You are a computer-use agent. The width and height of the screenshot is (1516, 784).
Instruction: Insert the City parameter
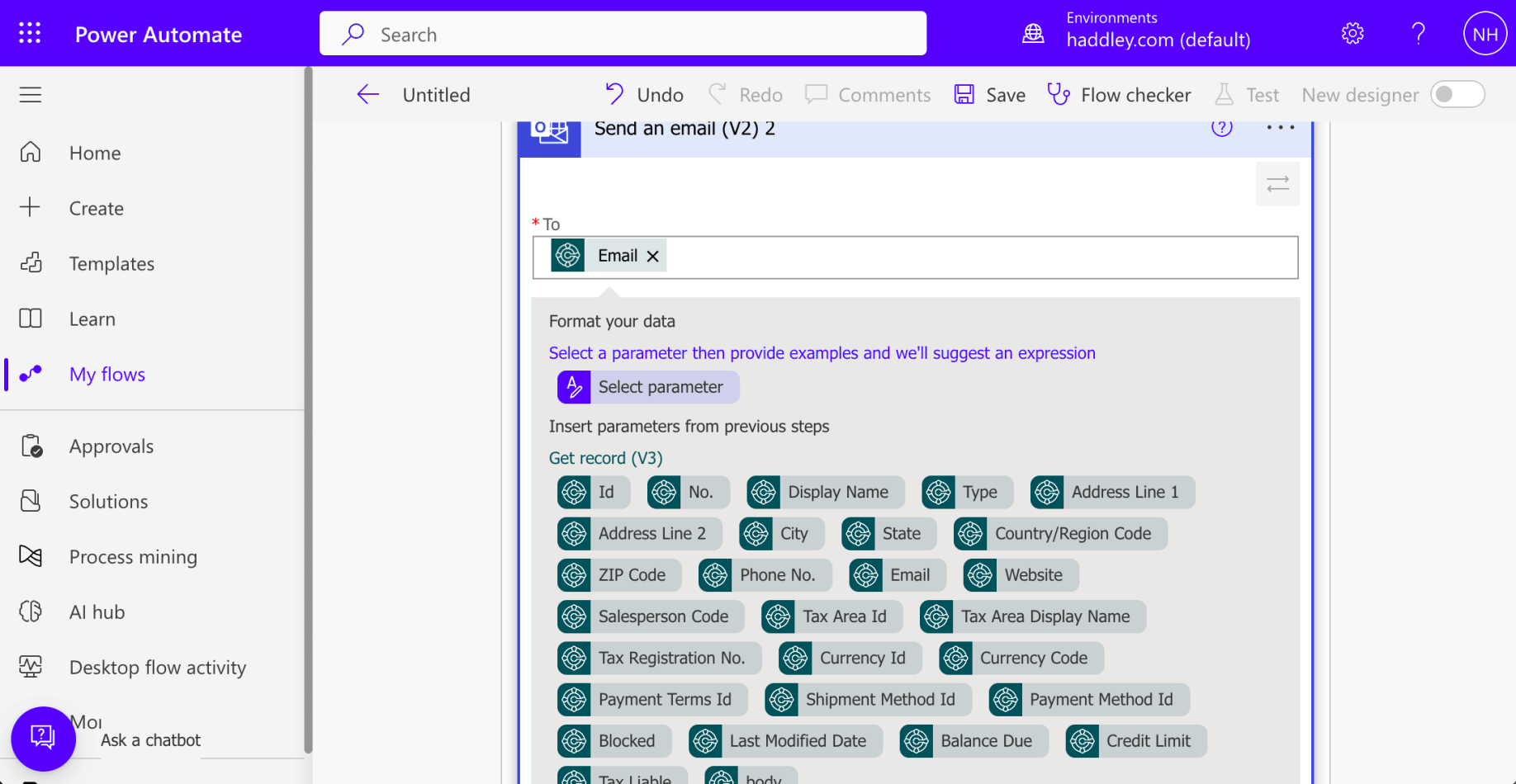coord(782,533)
